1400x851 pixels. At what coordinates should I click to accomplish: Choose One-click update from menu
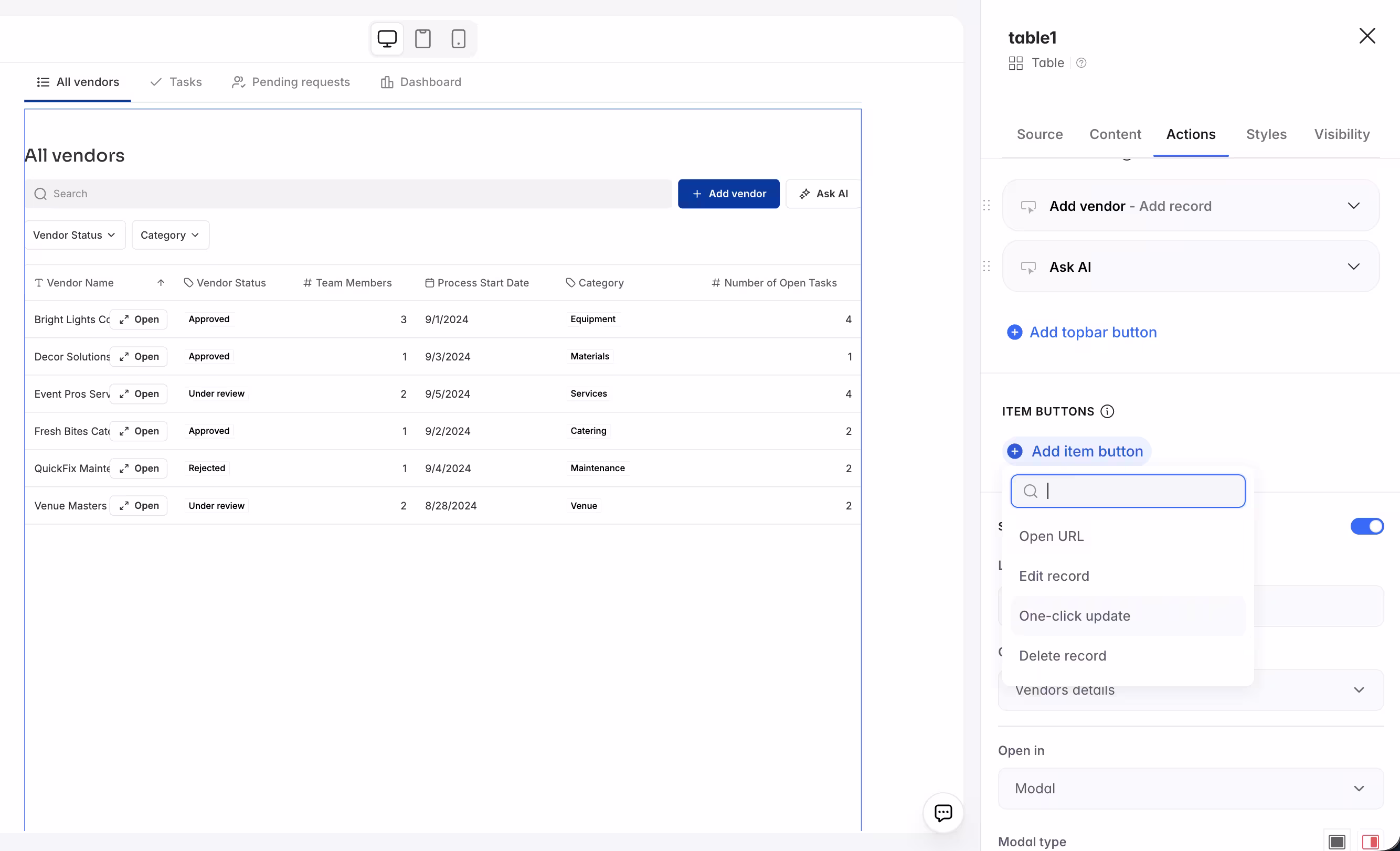(x=1074, y=616)
